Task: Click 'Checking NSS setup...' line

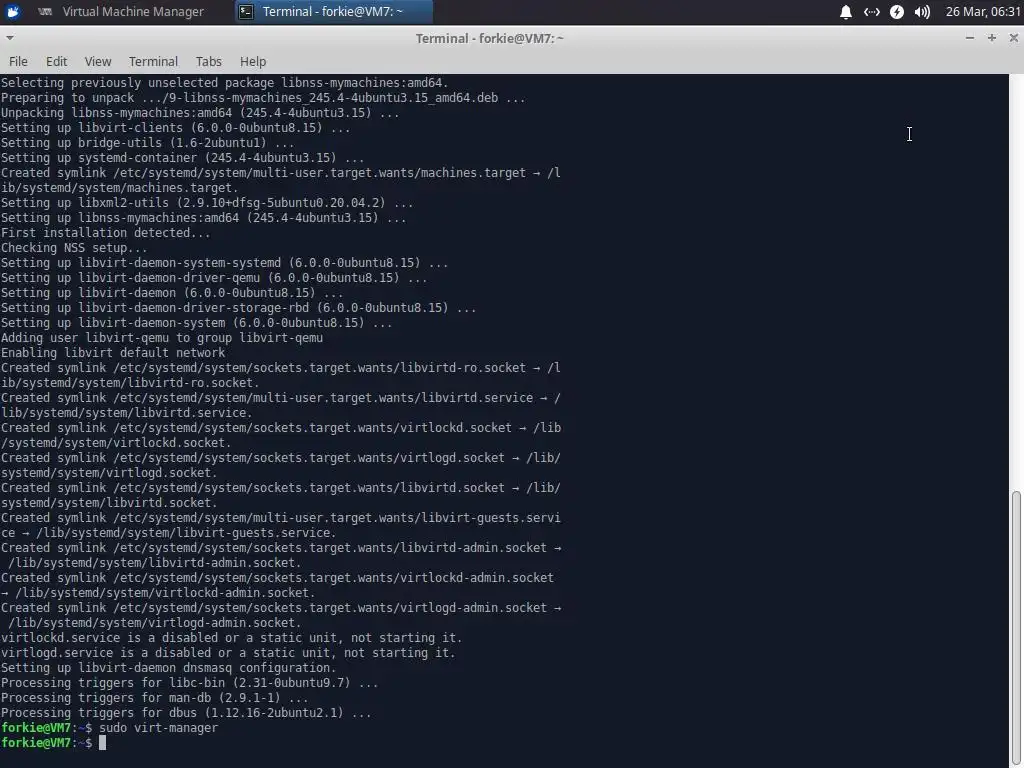Action: click(x=74, y=248)
